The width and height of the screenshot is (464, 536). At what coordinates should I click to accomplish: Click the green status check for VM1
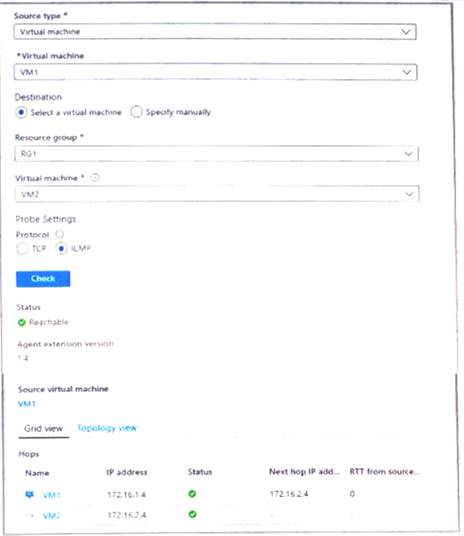(x=192, y=494)
